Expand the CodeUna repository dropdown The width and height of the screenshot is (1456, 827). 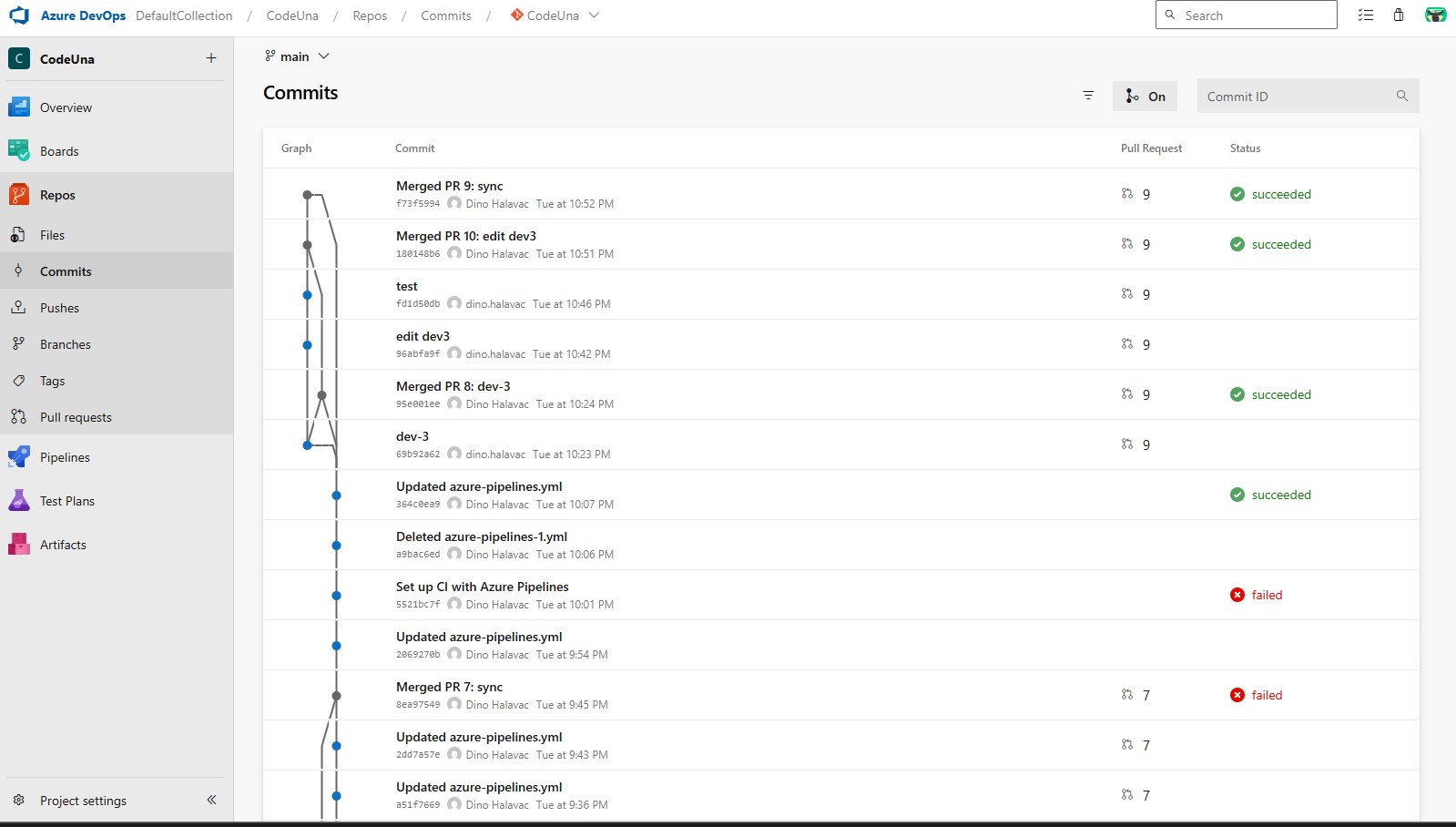tap(555, 15)
